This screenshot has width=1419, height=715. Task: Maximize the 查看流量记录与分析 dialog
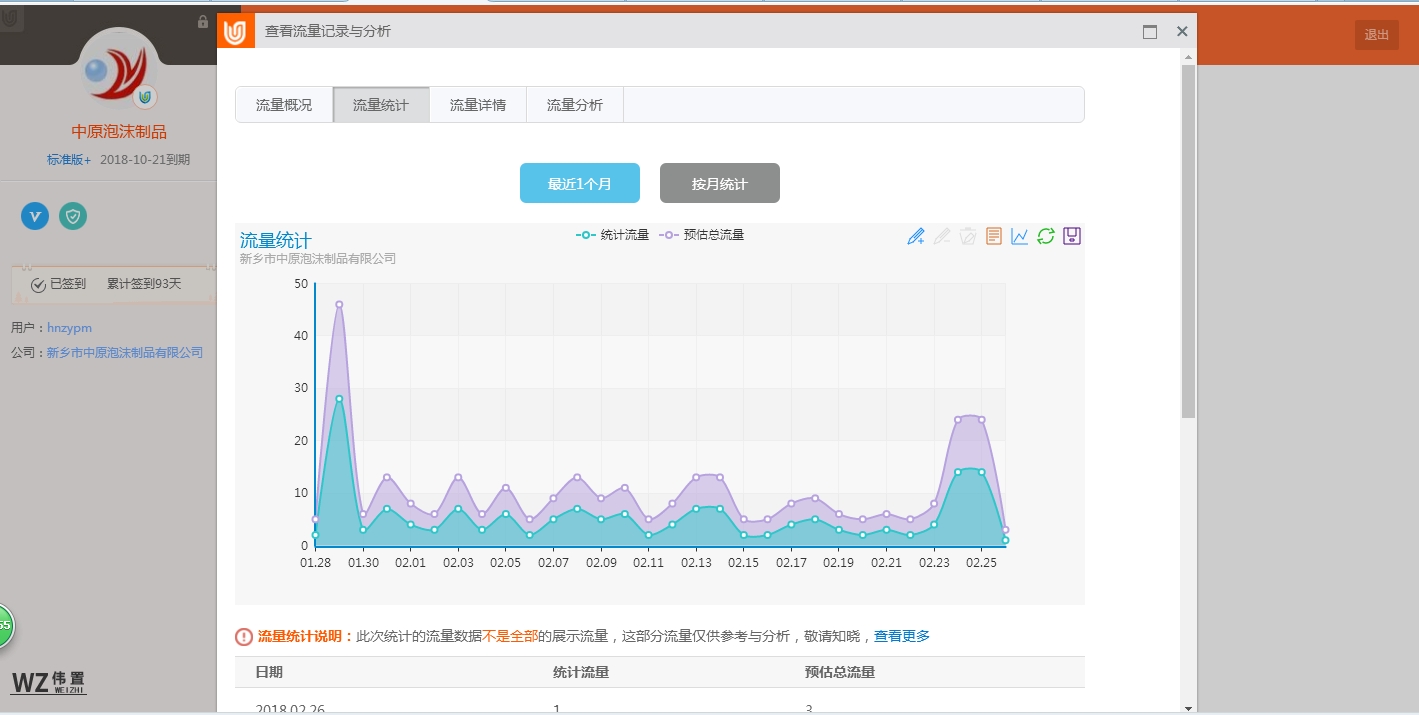pos(1150,32)
